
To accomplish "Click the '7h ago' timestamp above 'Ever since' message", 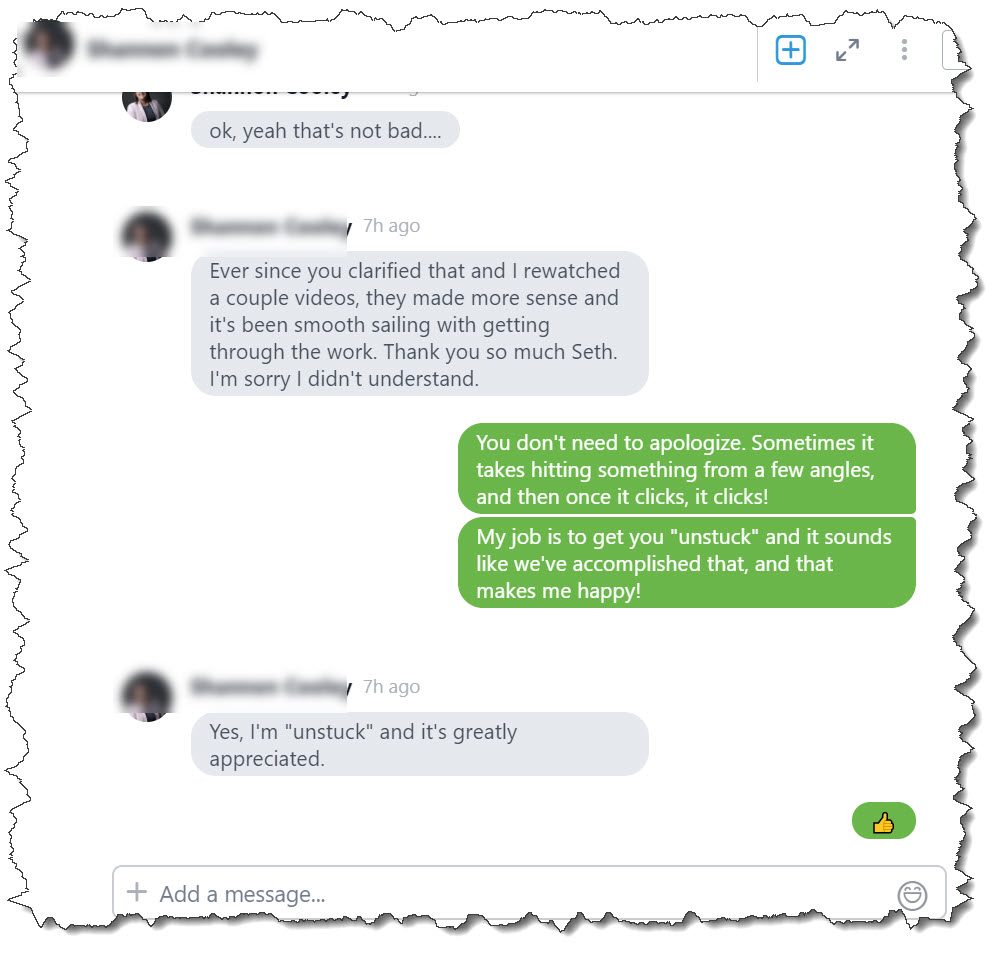I will (391, 226).
